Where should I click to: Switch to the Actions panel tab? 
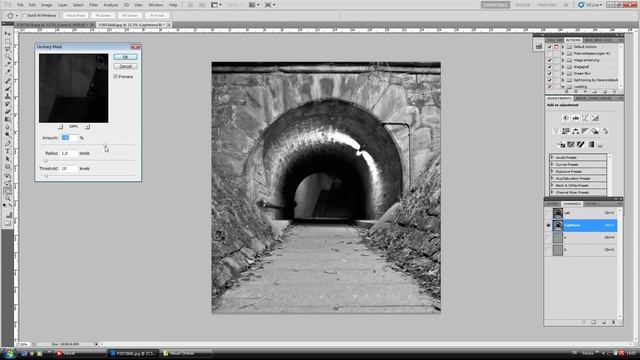[x=573, y=40]
